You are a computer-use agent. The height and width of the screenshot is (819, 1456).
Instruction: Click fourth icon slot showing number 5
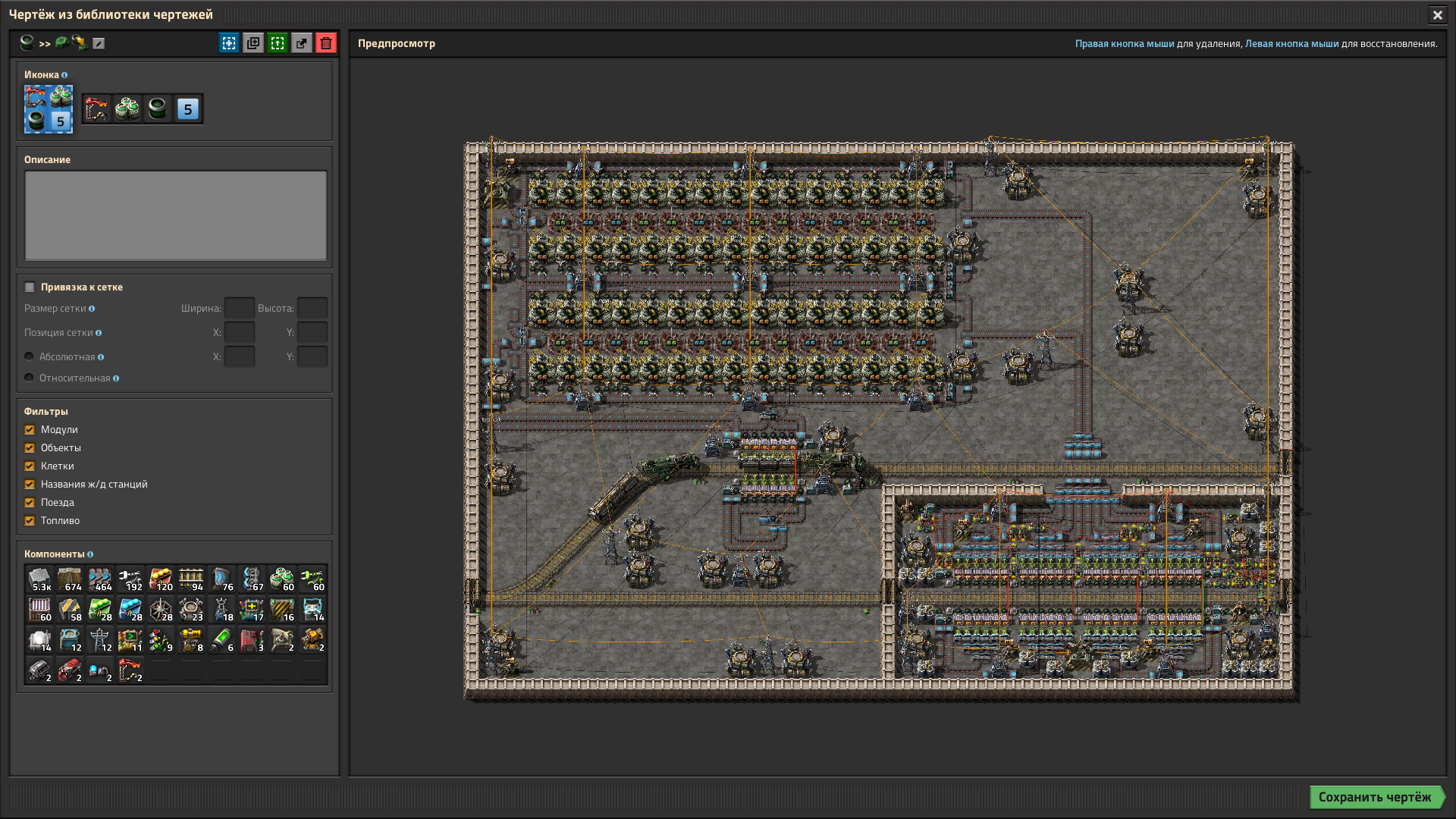click(188, 109)
